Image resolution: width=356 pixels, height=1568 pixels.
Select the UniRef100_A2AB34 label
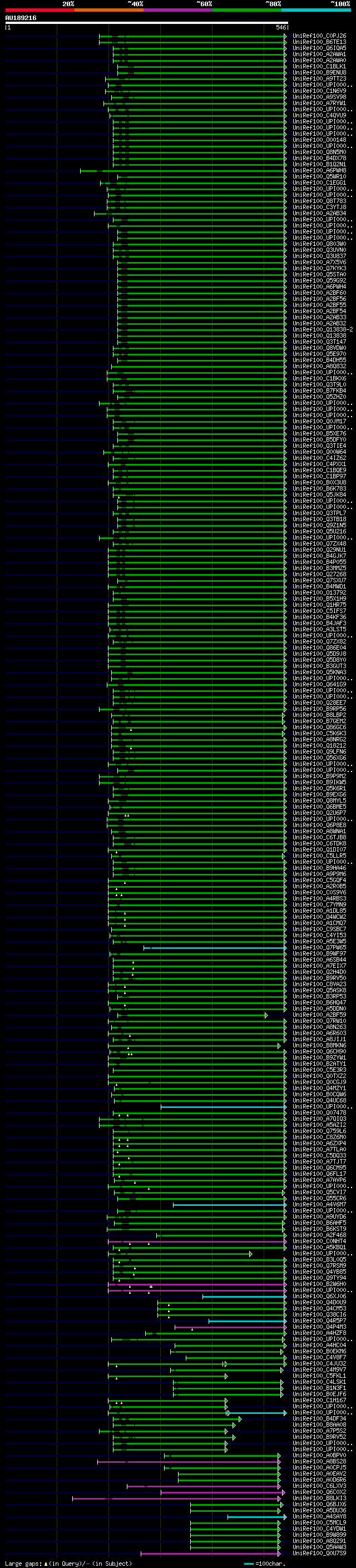[319, 214]
